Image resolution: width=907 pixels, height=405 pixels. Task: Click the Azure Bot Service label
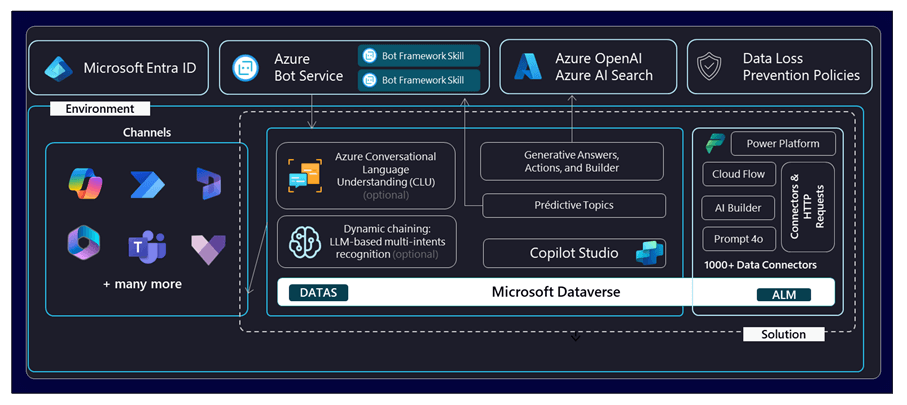click(309, 68)
